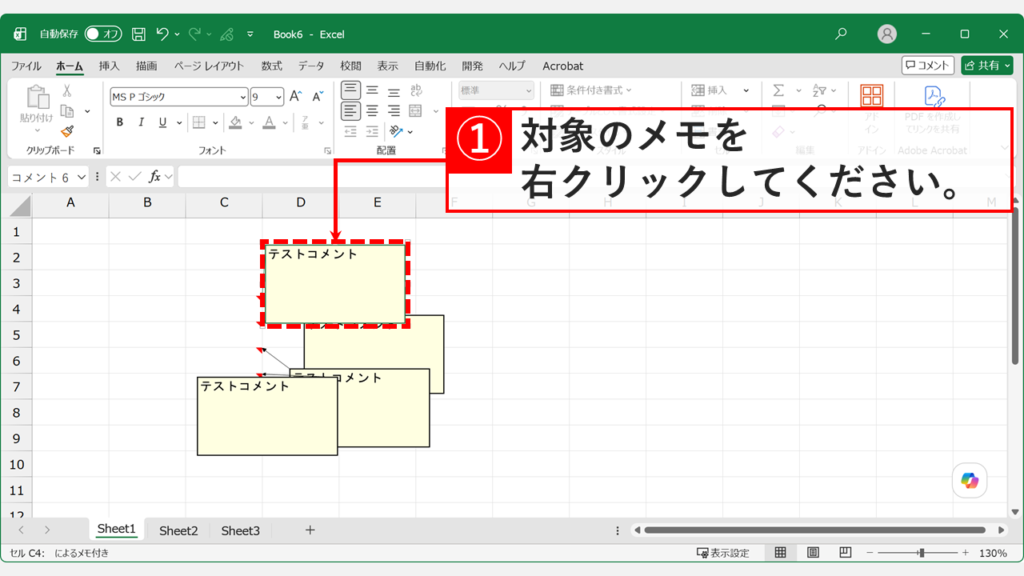The image size is (1024, 576).
Task: Switch to the 挿入 ribbon tab
Action: pyautogui.click(x=109, y=66)
